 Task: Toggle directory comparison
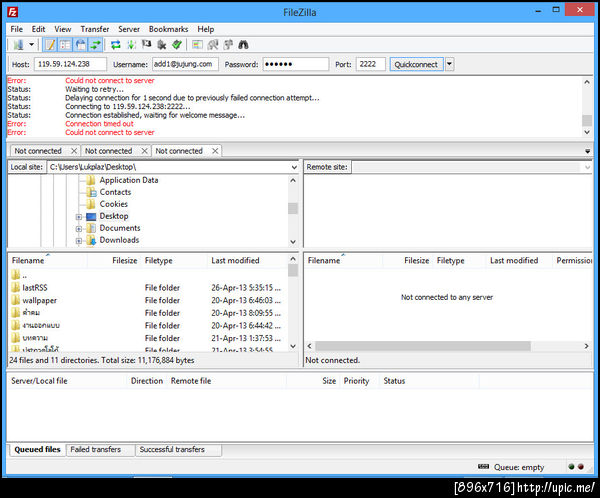coord(213,45)
